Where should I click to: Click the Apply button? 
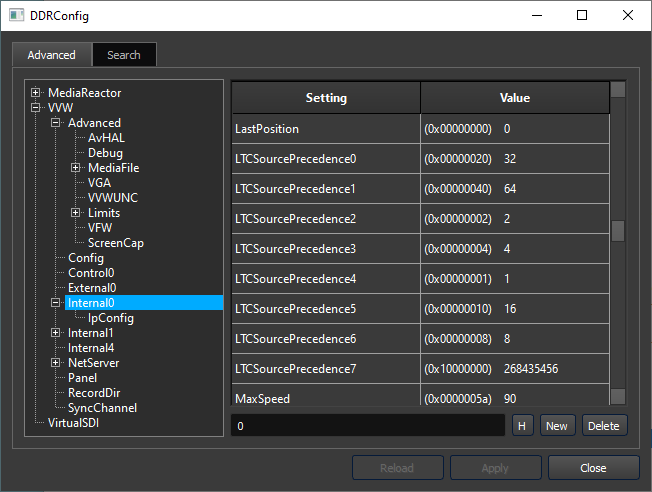495,468
